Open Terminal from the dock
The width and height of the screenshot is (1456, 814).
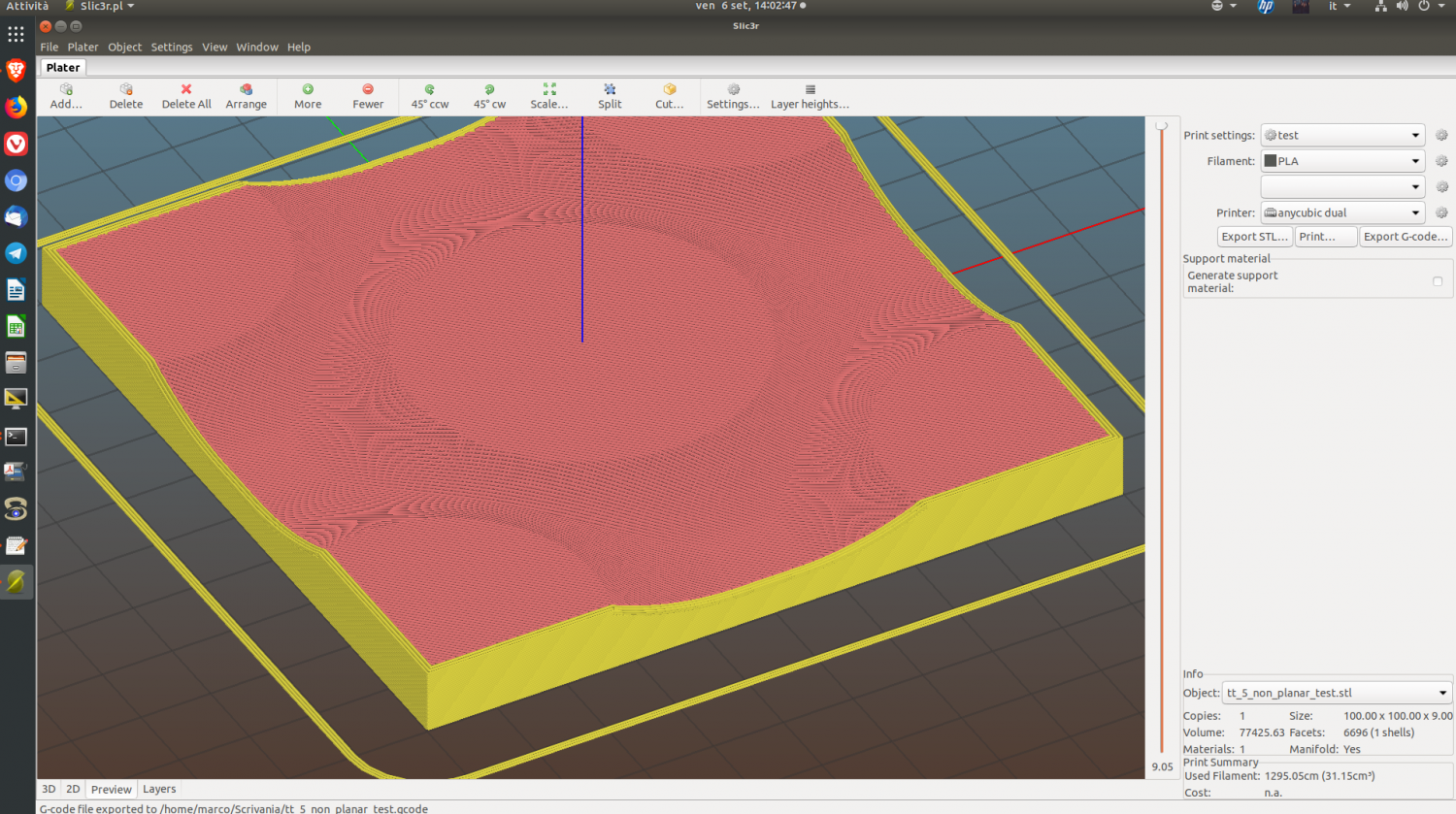click(x=16, y=436)
